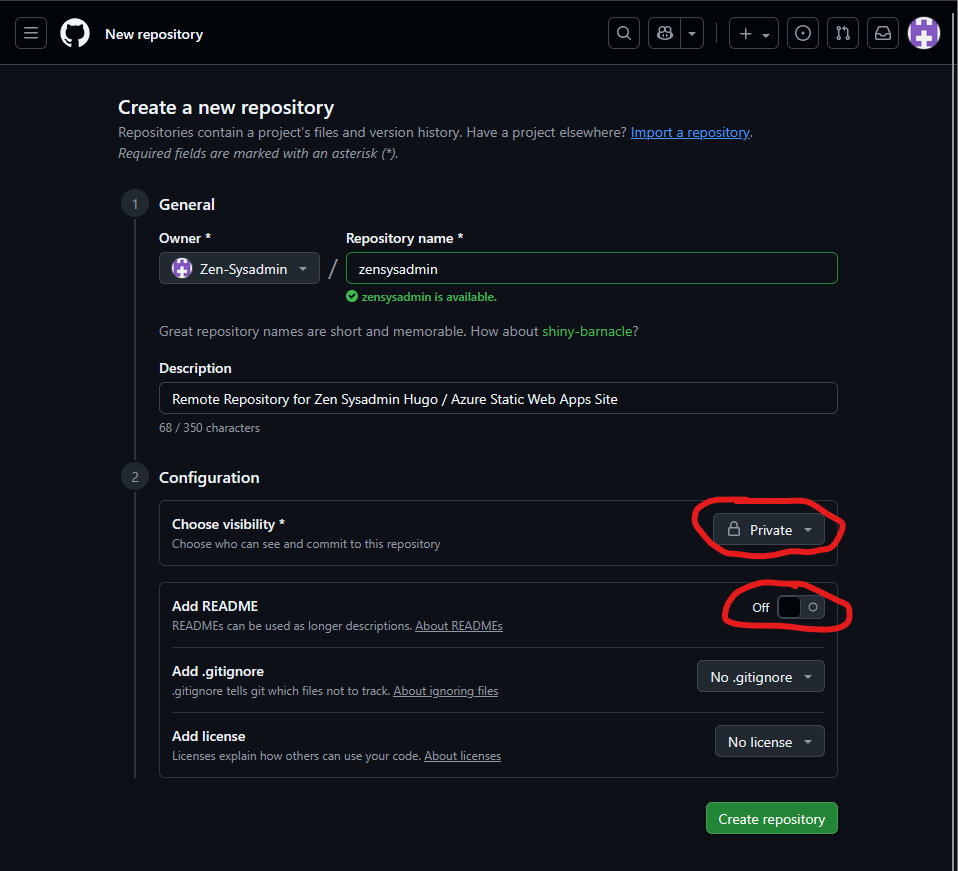Image resolution: width=958 pixels, height=871 pixels.
Task: Open the search magnifier icon
Action: [624, 33]
